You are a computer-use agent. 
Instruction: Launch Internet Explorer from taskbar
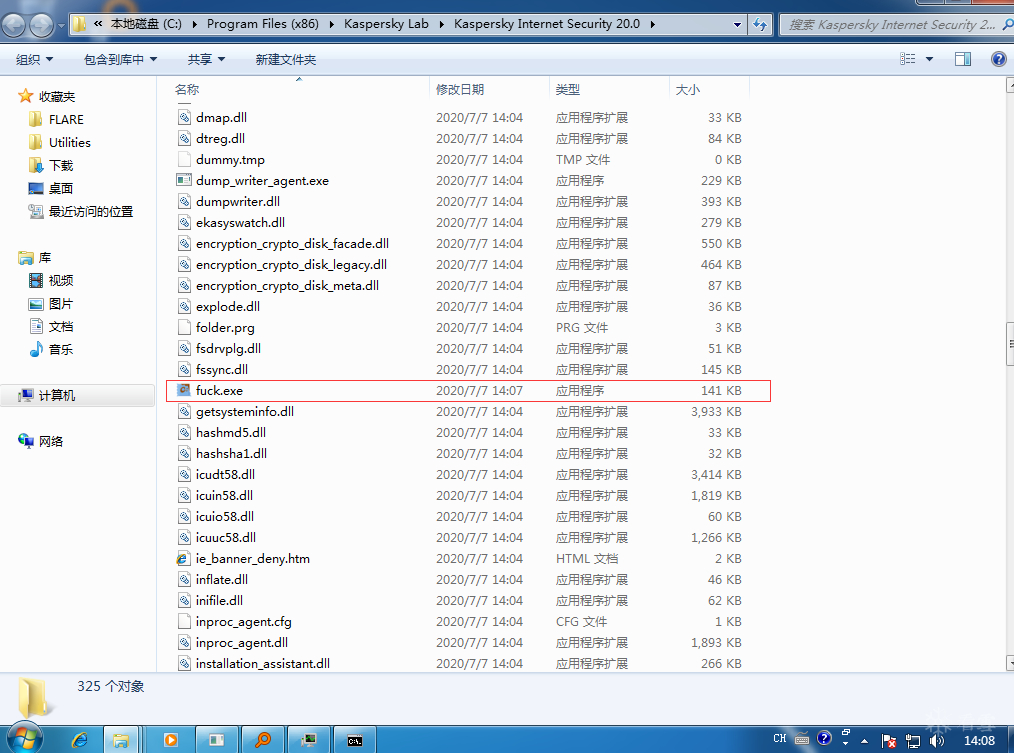(x=79, y=739)
